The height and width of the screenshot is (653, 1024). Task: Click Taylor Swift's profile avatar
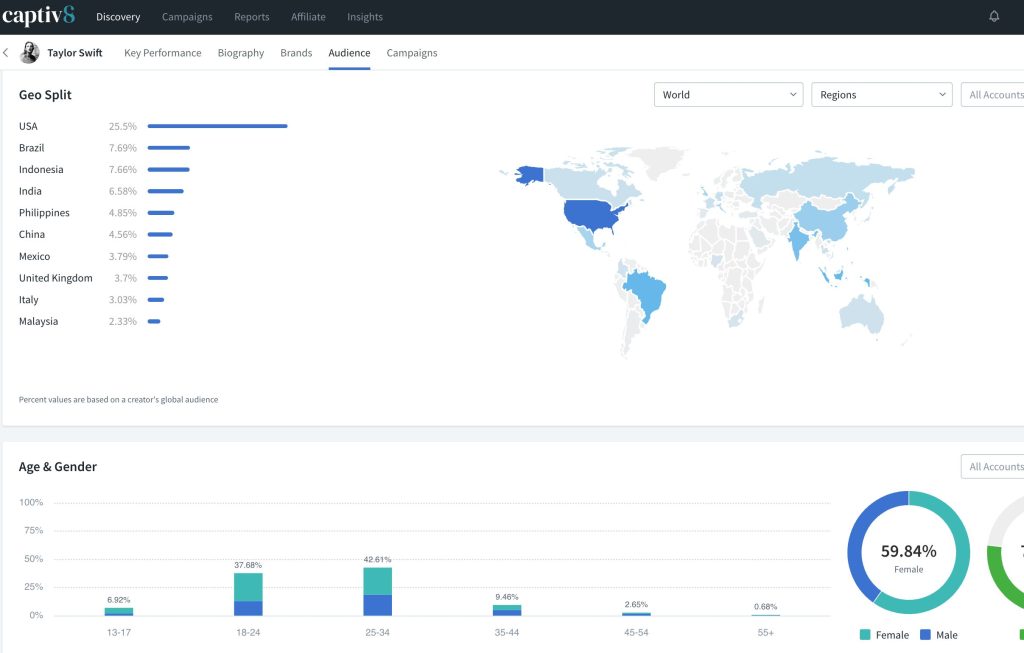pos(29,52)
